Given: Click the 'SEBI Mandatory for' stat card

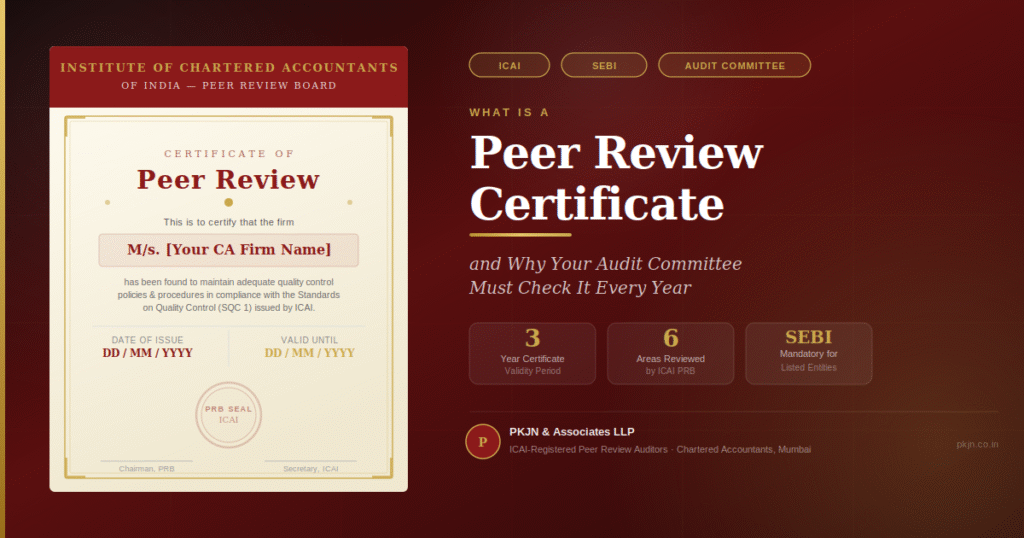Looking at the screenshot, I should (808, 353).
